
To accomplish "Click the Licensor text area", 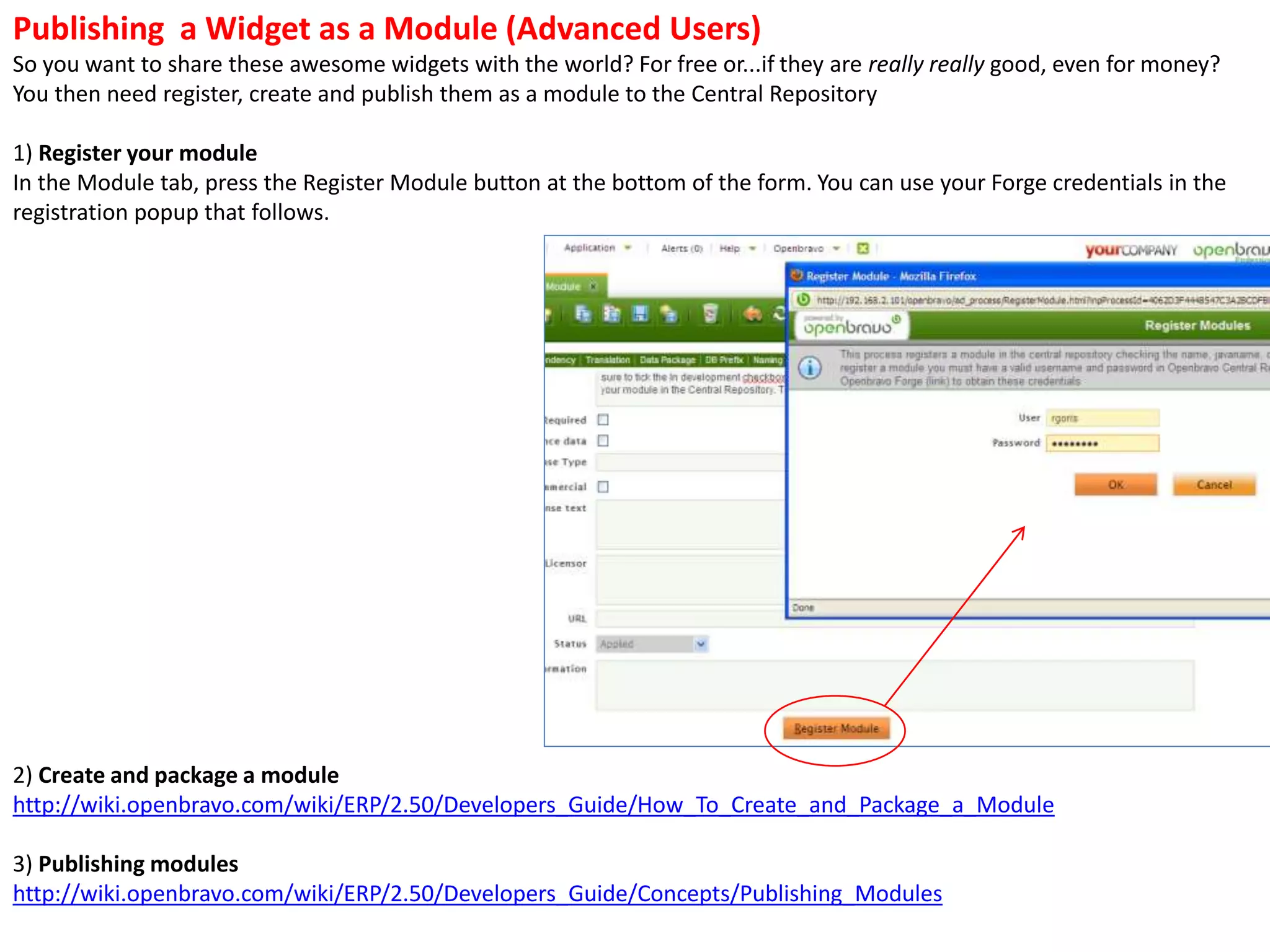I will (x=690, y=580).
